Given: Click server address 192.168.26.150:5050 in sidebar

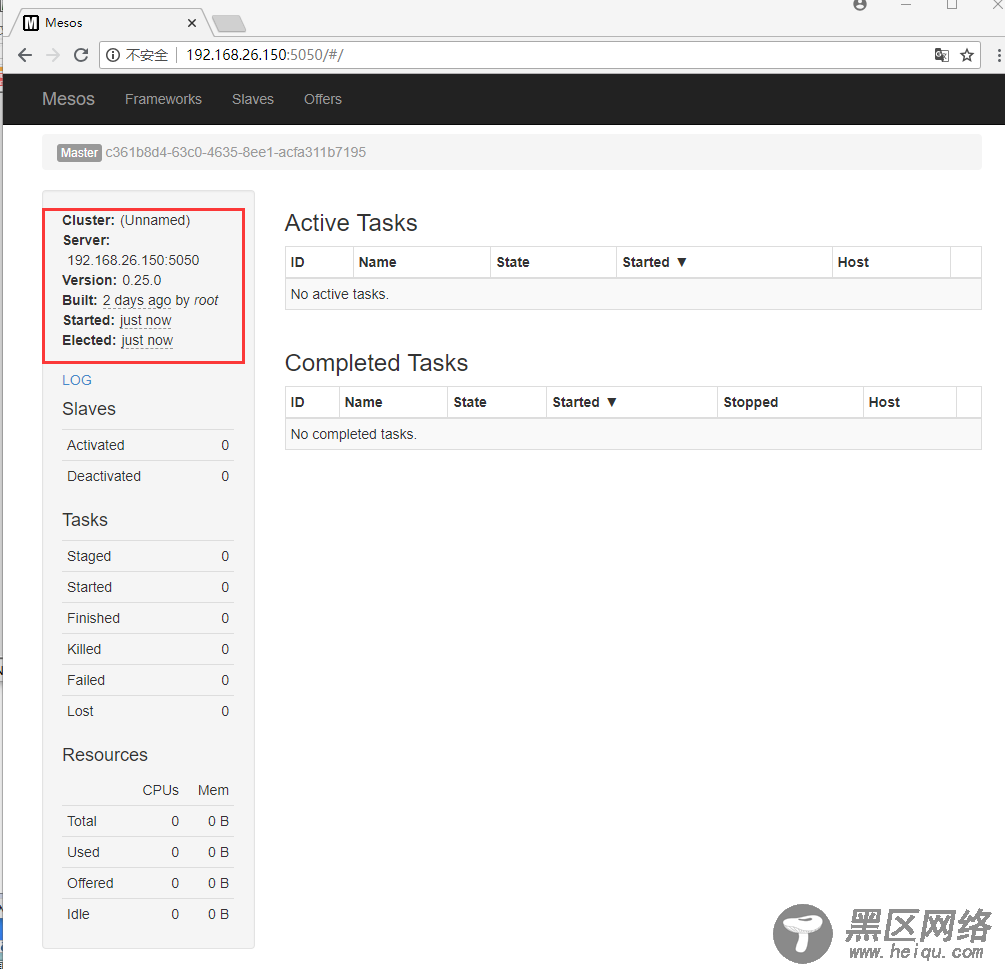Looking at the screenshot, I should point(133,260).
